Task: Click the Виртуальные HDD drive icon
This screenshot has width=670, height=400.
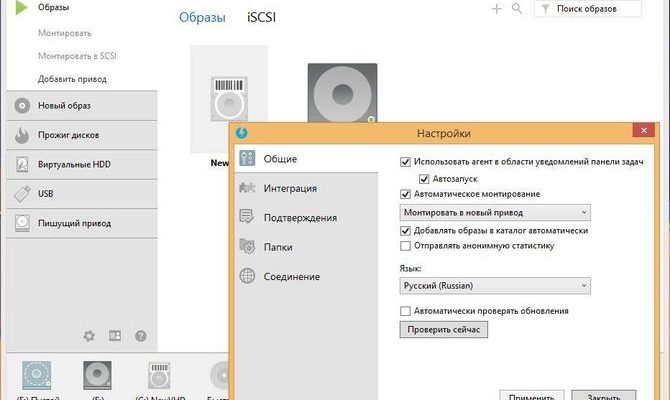Action: click(x=22, y=164)
